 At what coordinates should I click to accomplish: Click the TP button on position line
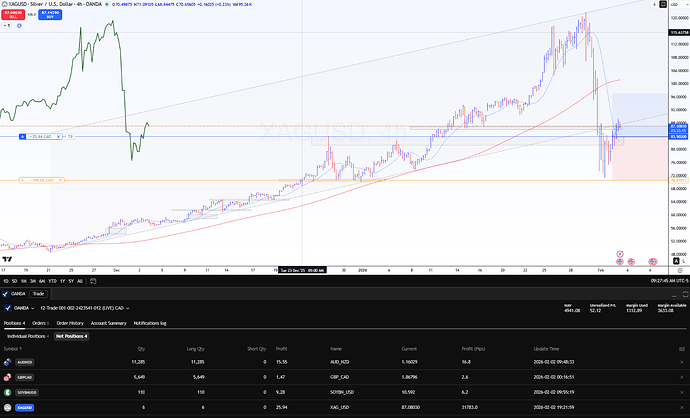(70, 136)
